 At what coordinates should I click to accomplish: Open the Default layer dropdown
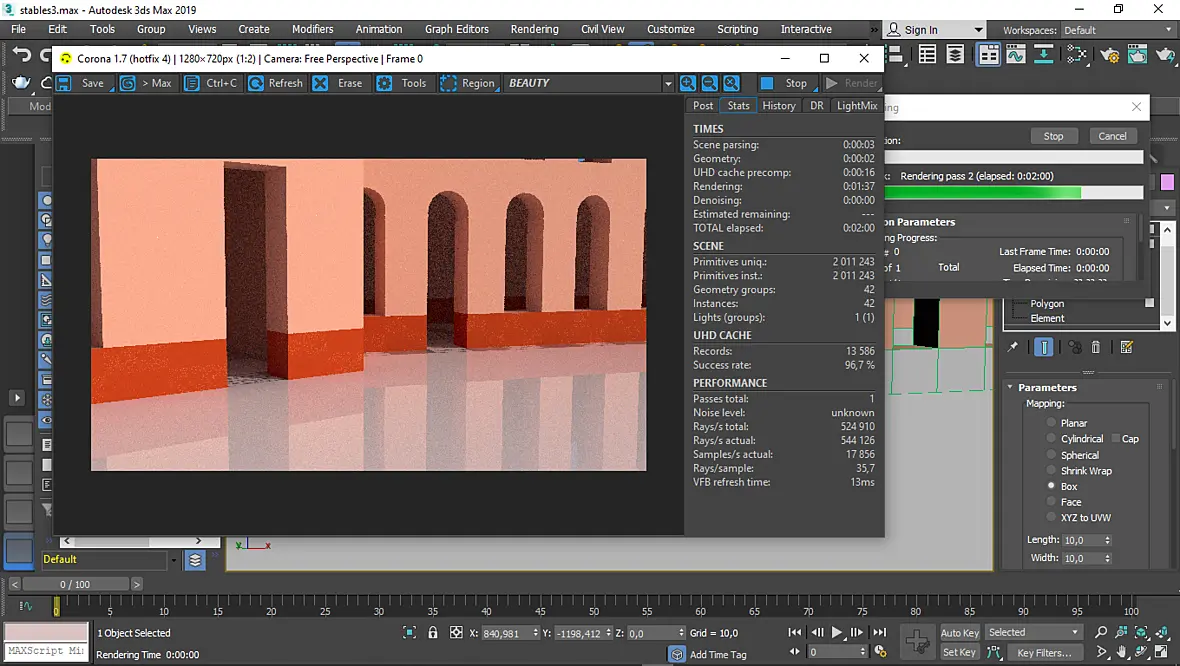pyautogui.click(x=174, y=560)
